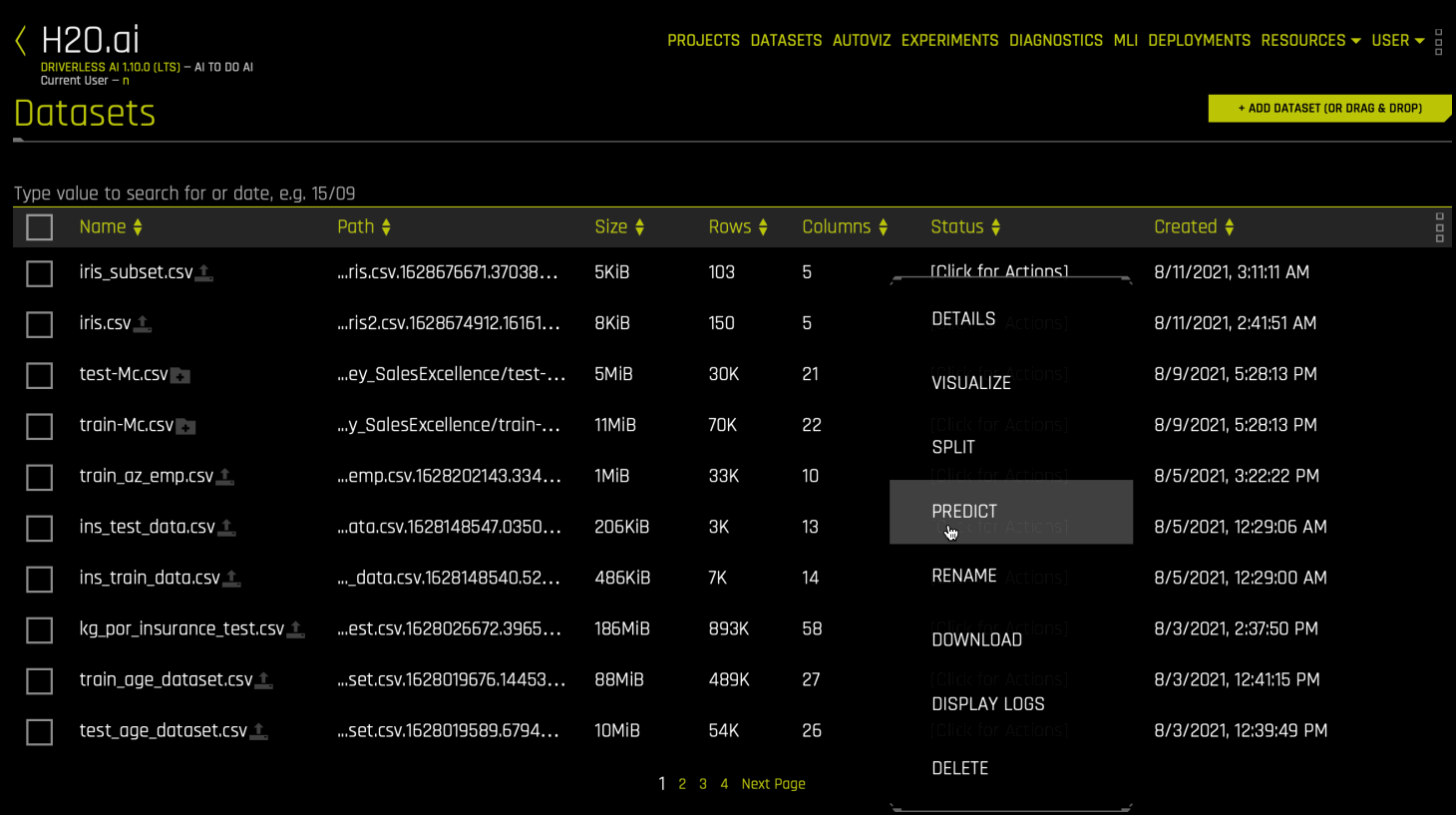Sort by Name column arrows
Viewport: 1456px width, 815px height.
(x=138, y=227)
